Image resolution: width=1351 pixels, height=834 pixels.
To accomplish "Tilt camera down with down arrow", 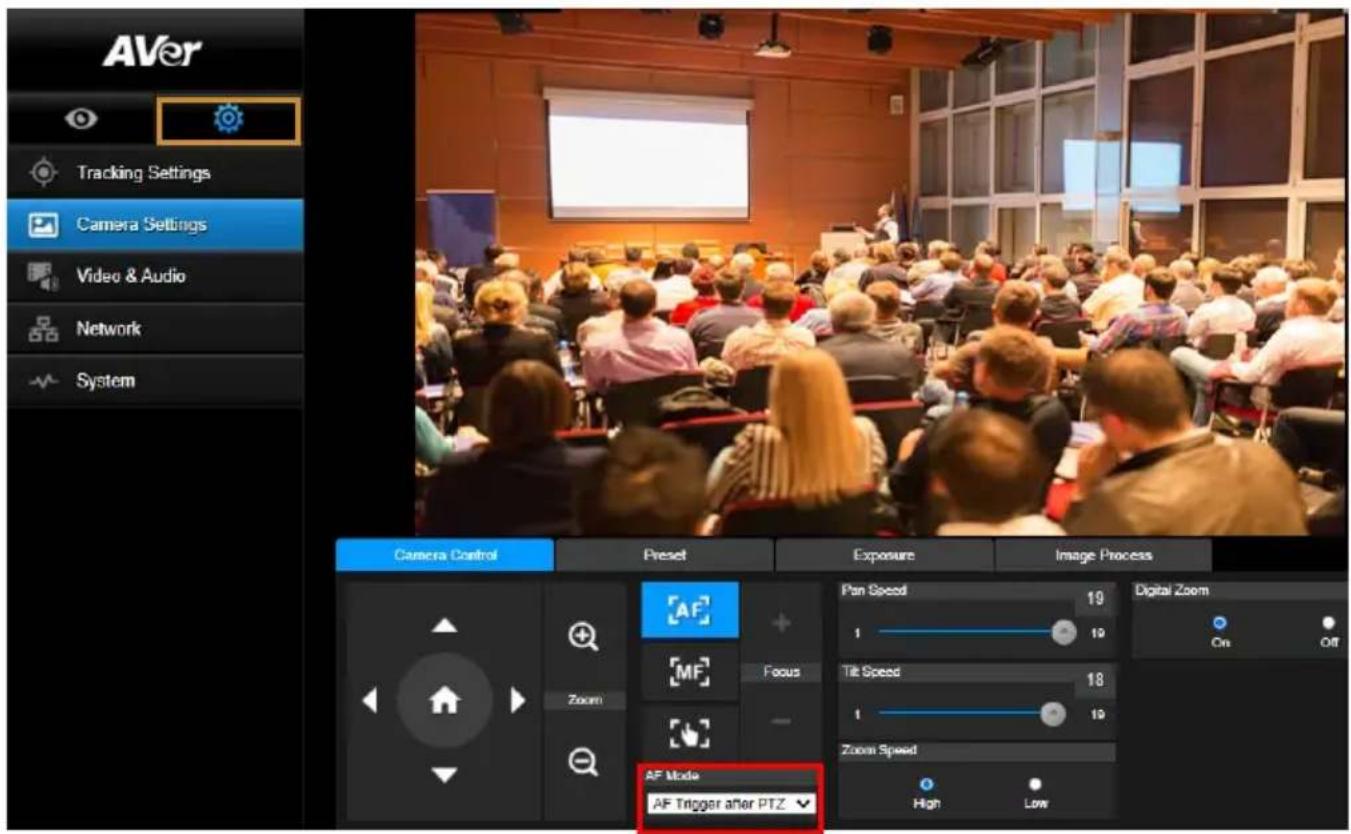I will point(445,774).
